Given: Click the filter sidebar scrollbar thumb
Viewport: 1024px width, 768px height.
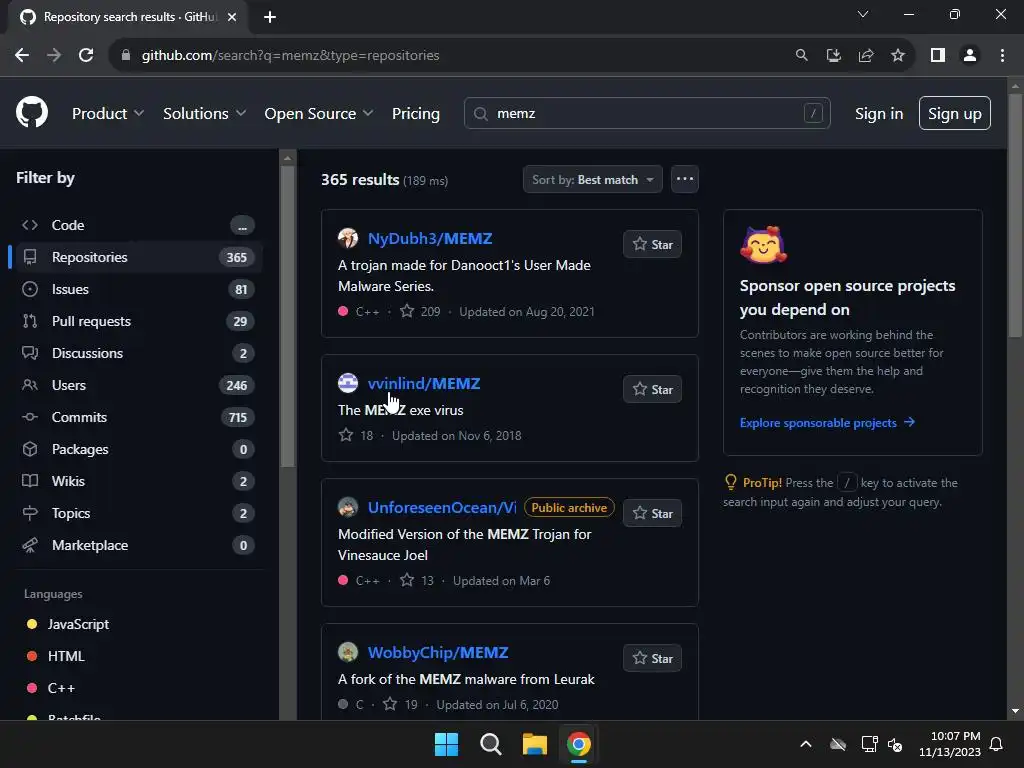Looking at the screenshot, I should [x=287, y=317].
